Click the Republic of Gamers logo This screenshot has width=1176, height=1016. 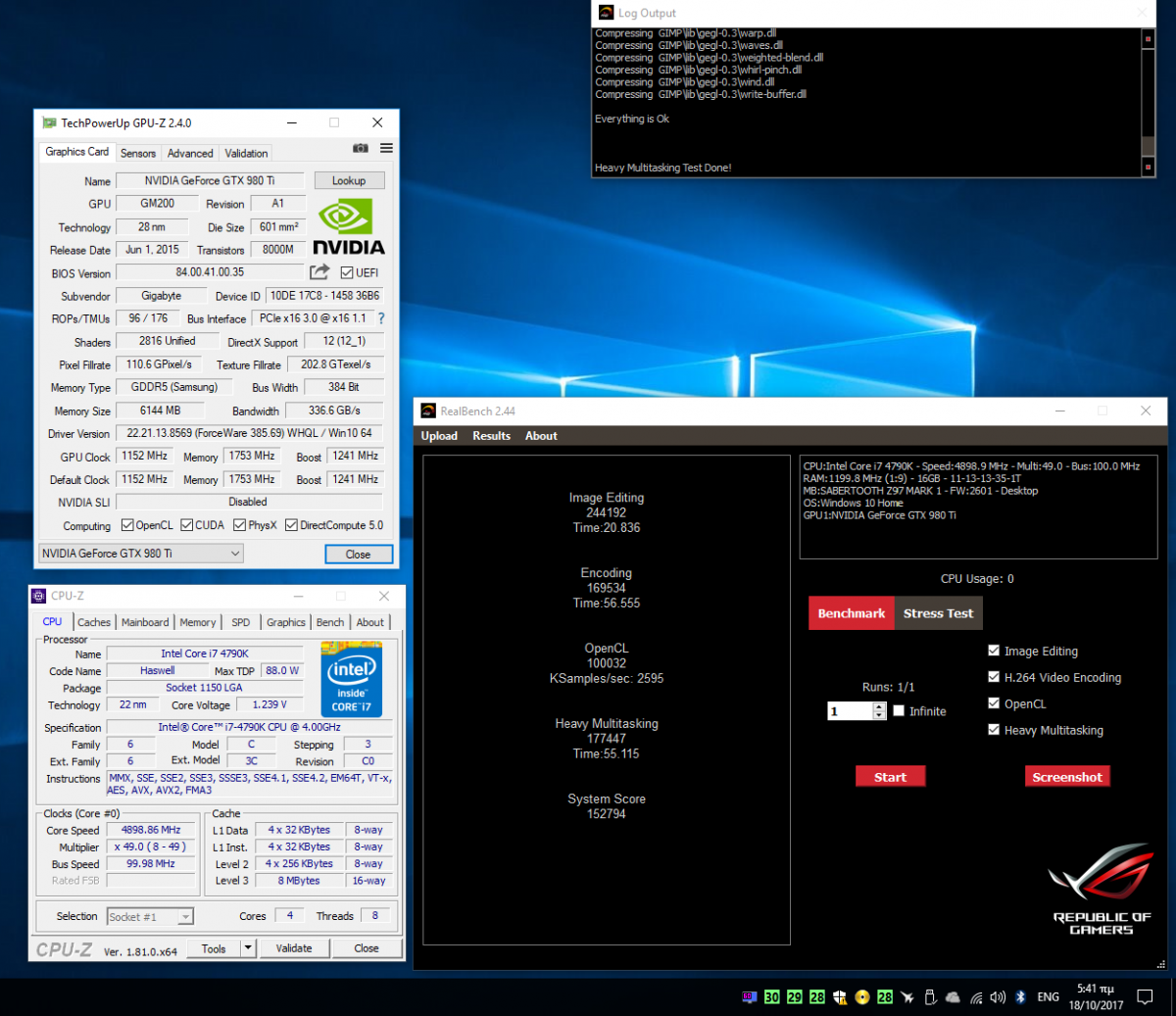[x=1101, y=890]
